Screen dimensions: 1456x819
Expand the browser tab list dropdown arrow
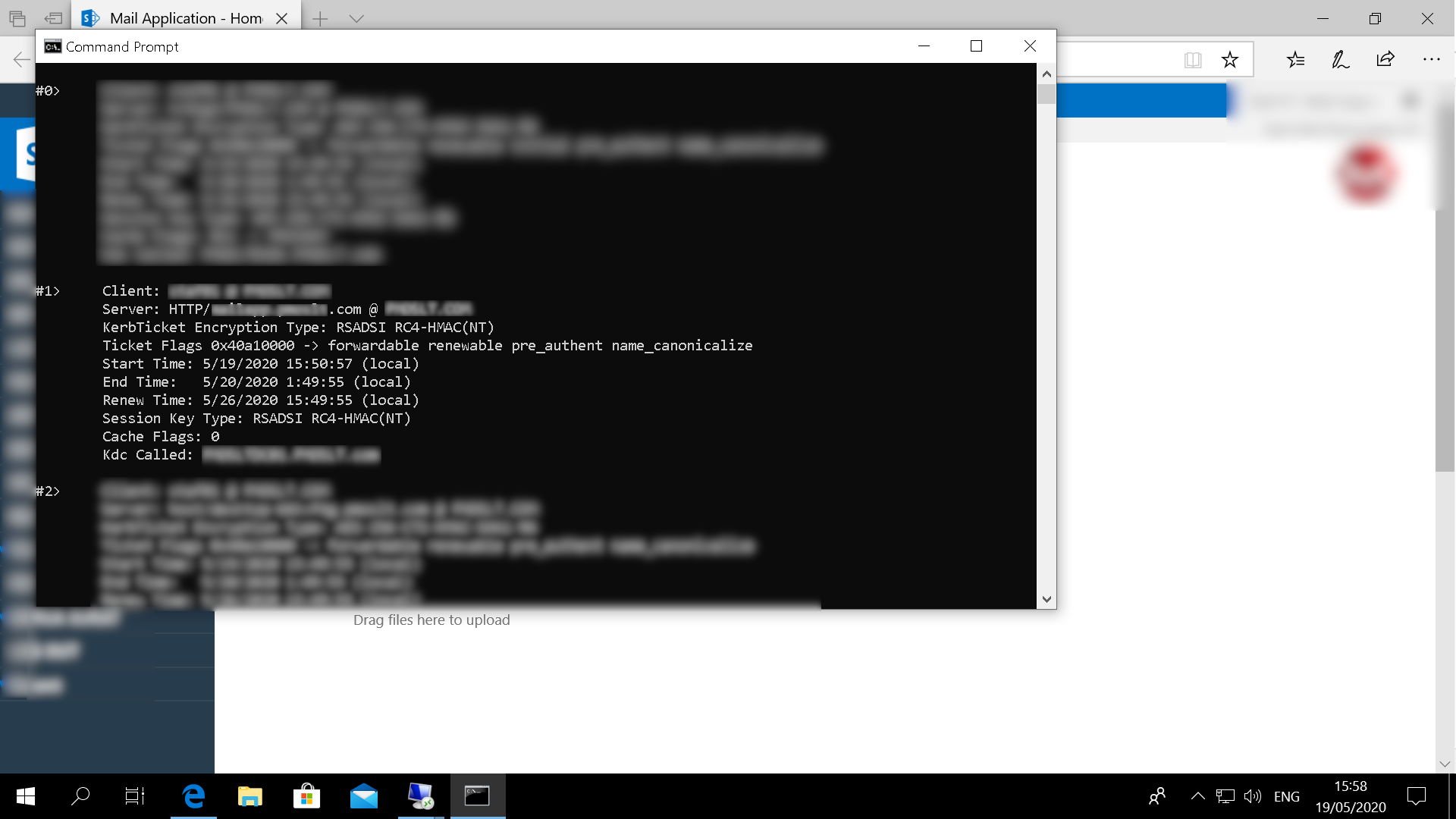[356, 18]
